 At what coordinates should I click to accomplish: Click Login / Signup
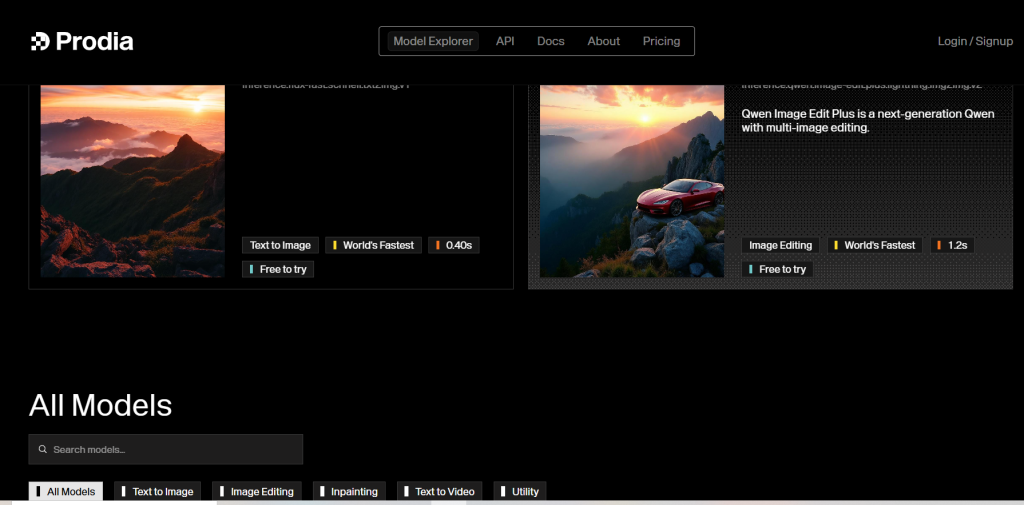975,41
